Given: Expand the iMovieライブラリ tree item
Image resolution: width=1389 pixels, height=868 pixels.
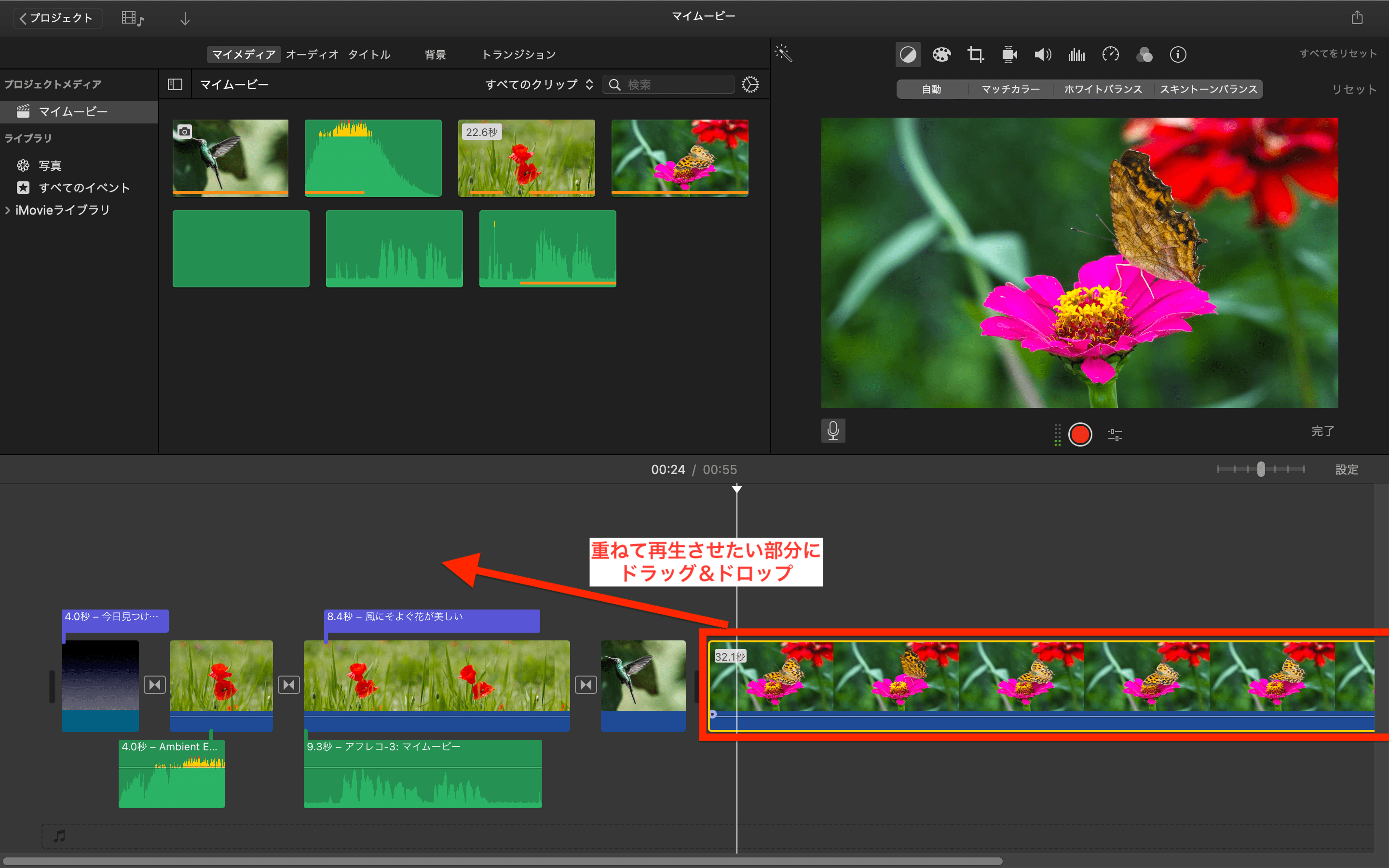Looking at the screenshot, I should 7,210.
